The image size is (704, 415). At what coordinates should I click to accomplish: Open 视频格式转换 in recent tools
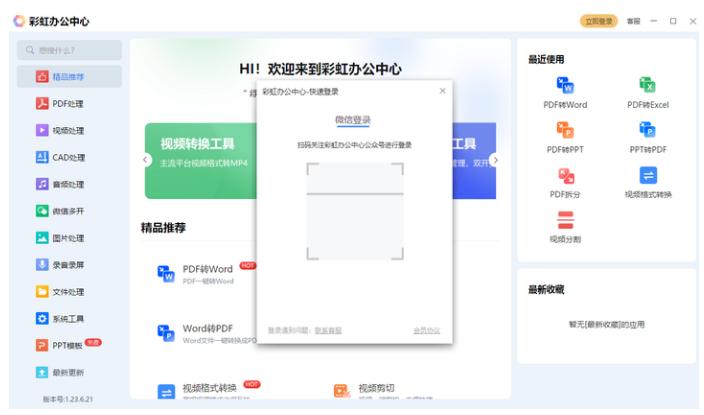tap(647, 183)
